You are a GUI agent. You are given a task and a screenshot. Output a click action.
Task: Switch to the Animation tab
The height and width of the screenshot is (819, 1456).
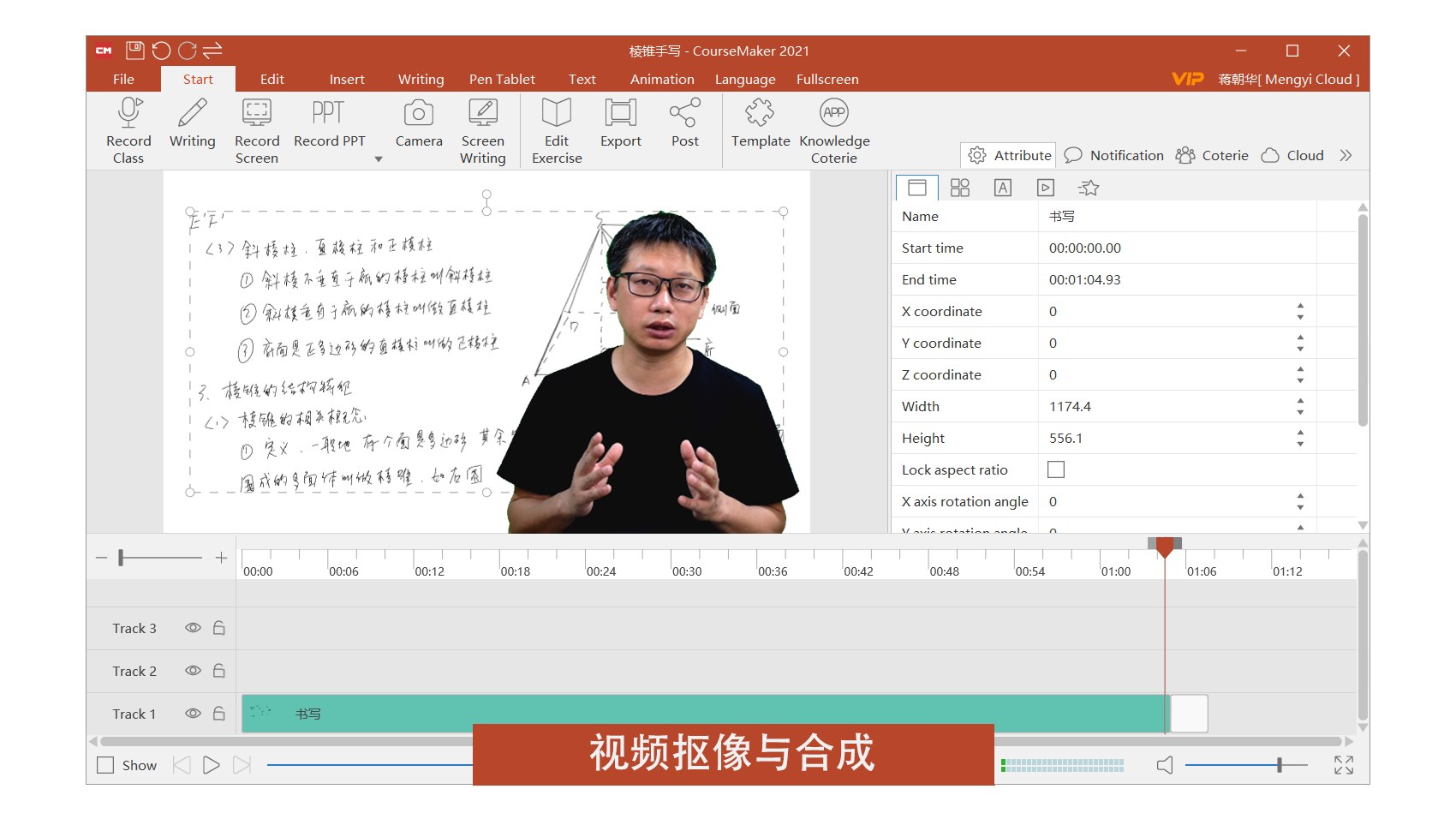tap(662, 79)
